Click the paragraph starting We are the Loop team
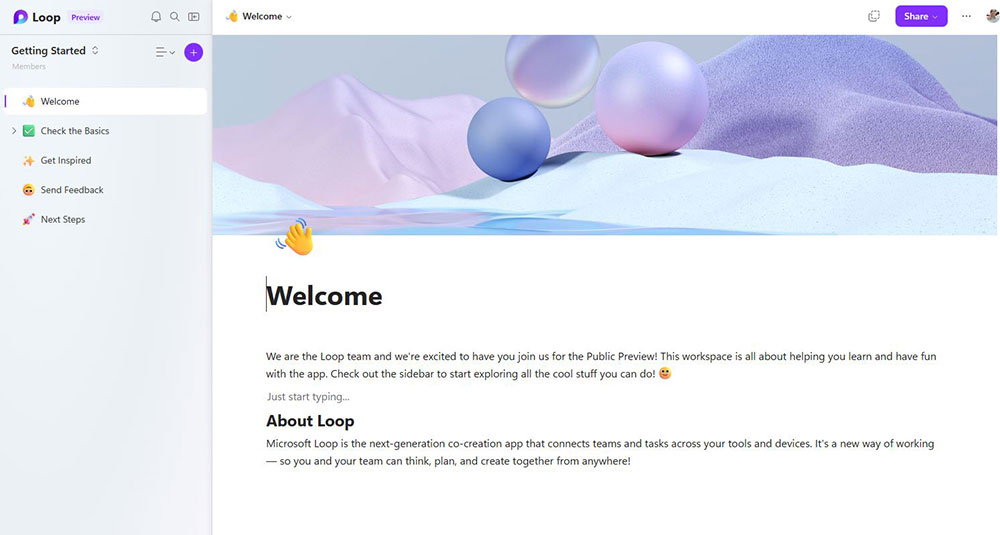 tap(601, 365)
